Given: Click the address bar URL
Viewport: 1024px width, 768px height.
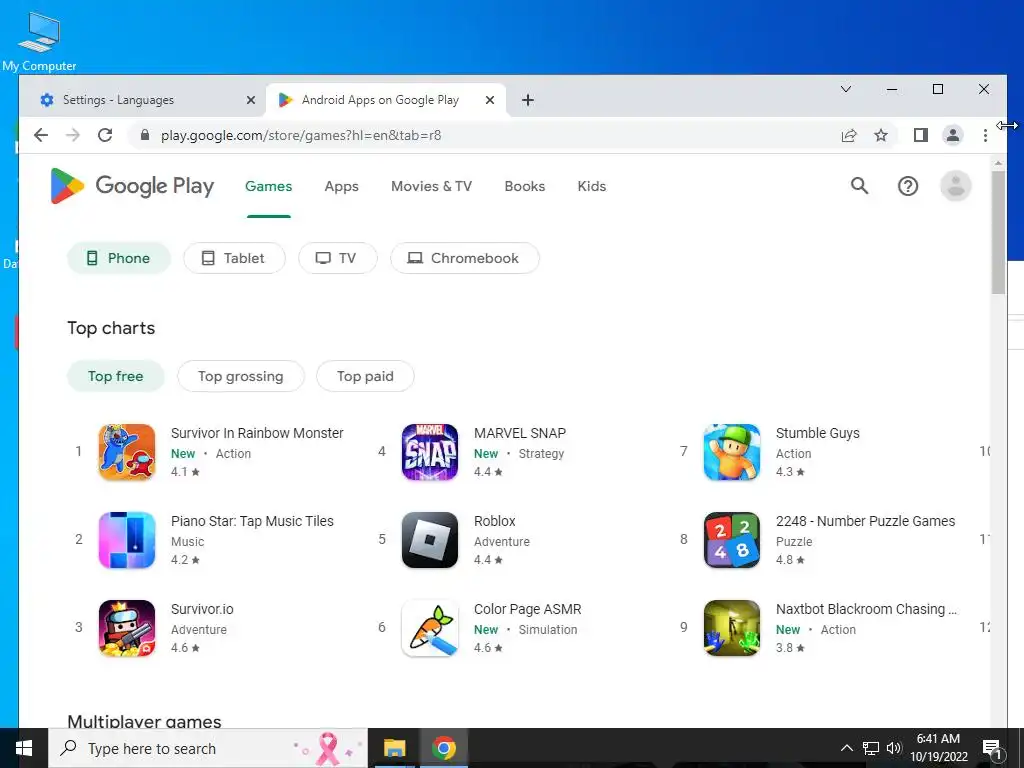Looking at the screenshot, I should (x=301, y=135).
